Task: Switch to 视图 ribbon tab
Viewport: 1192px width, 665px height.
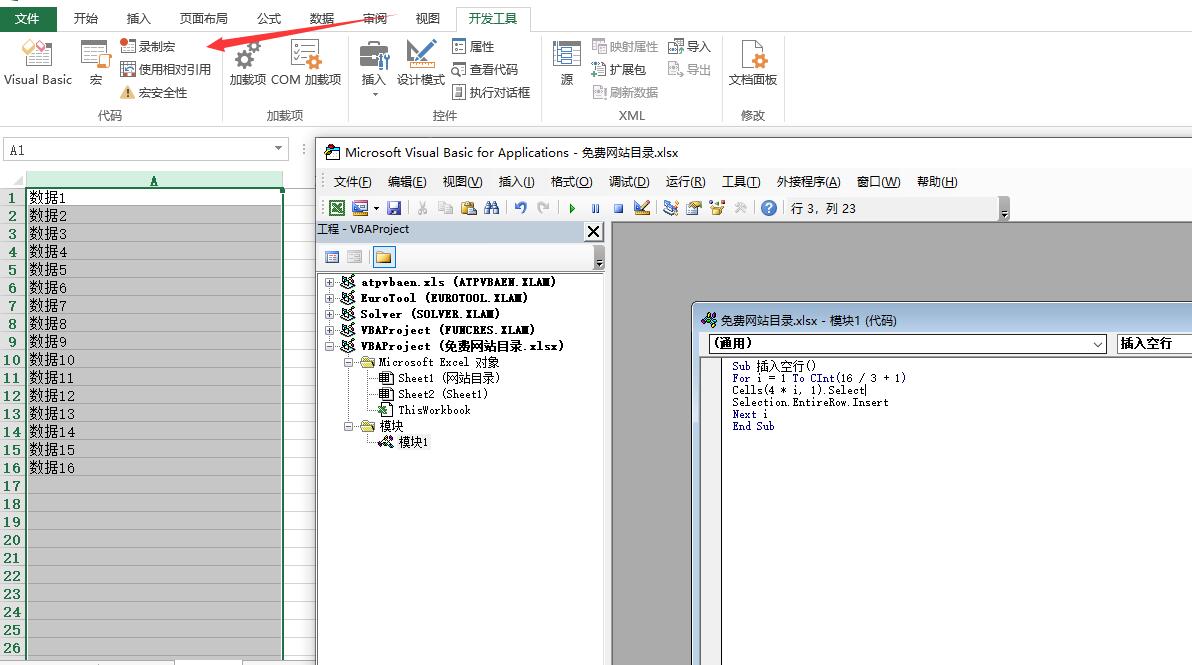Action: 427,18
